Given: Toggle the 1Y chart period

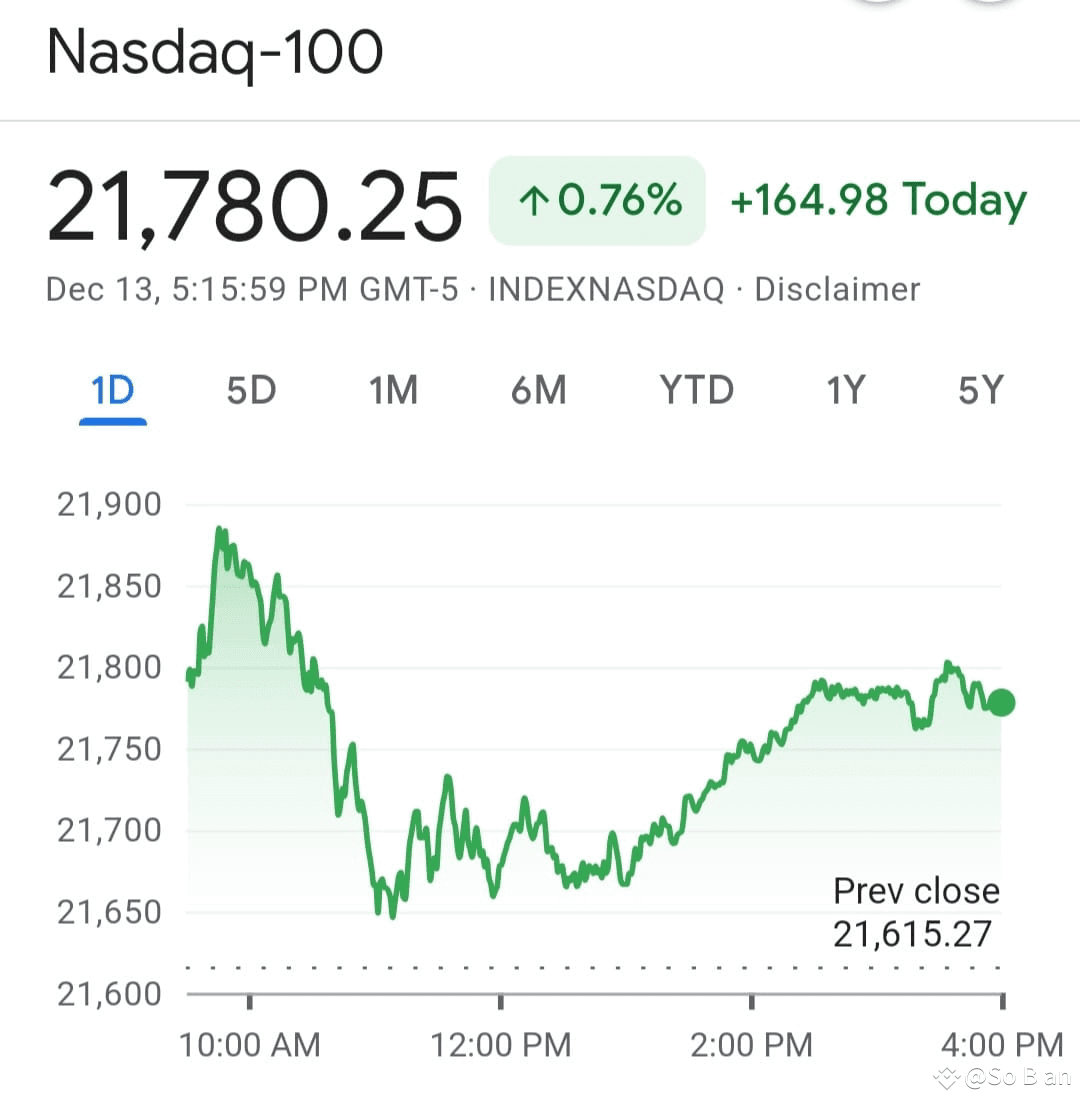Looking at the screenshot, I should tap(845, 391).
